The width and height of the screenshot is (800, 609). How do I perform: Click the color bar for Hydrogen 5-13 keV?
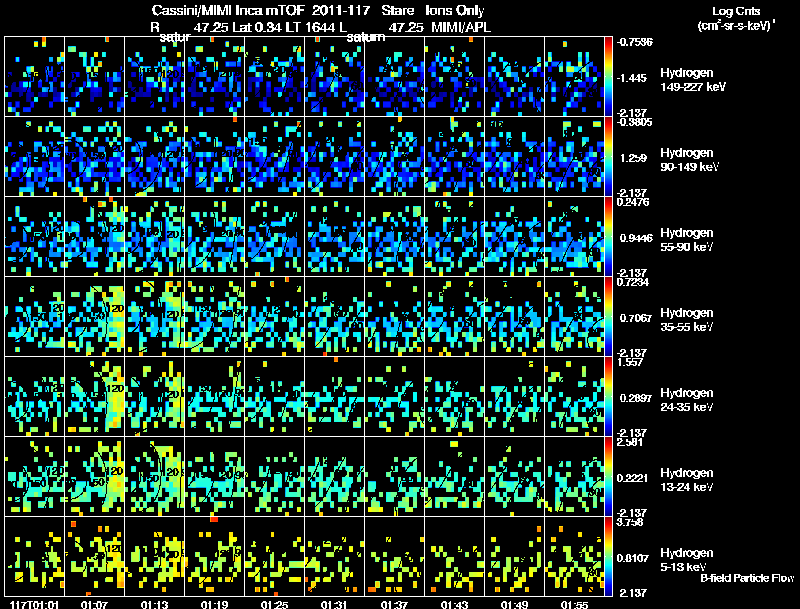[x=608, y=557]
